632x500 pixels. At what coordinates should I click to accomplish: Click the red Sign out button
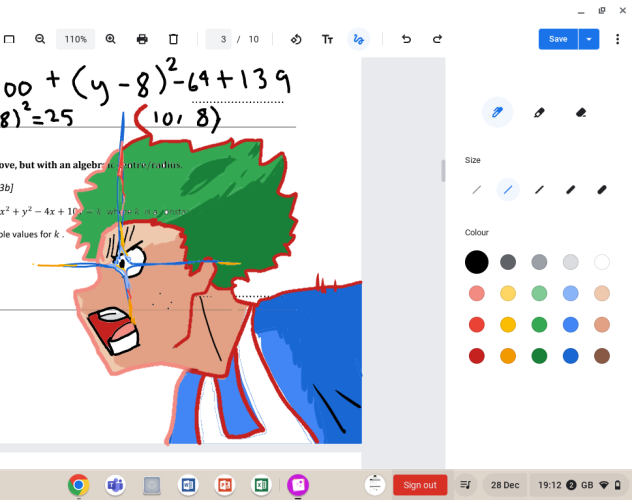420,485
